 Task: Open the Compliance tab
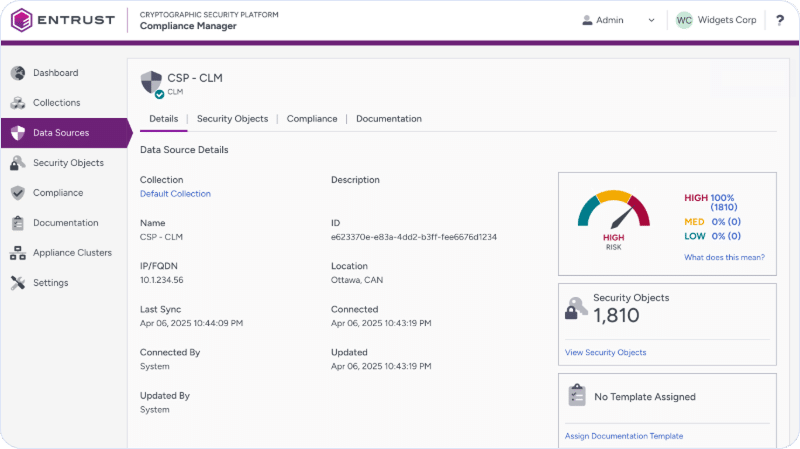(x=312, y=119)
